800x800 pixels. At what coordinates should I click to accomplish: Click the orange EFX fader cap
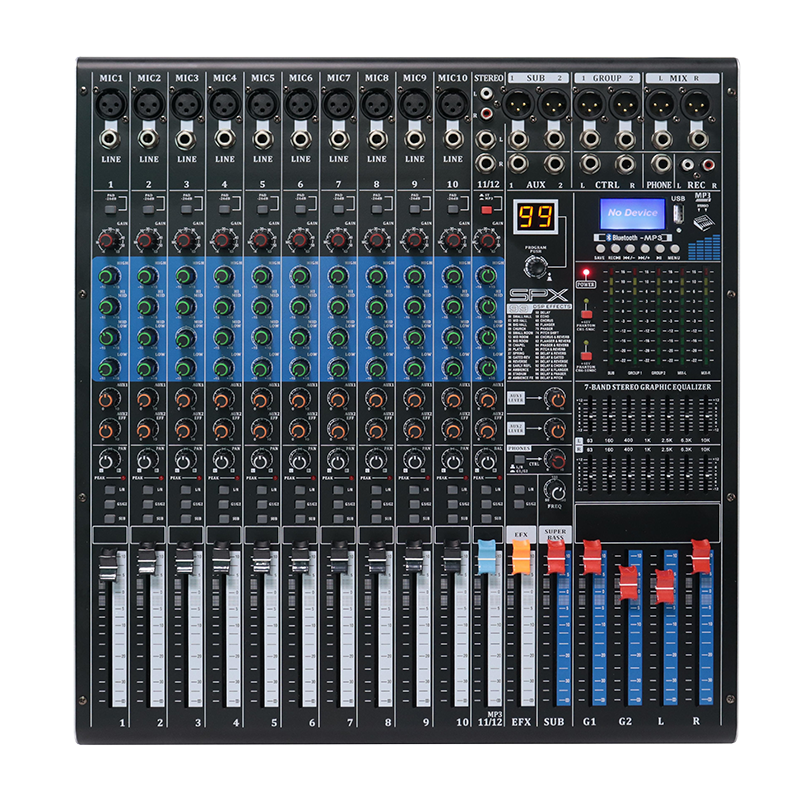(x=521, y=557)
